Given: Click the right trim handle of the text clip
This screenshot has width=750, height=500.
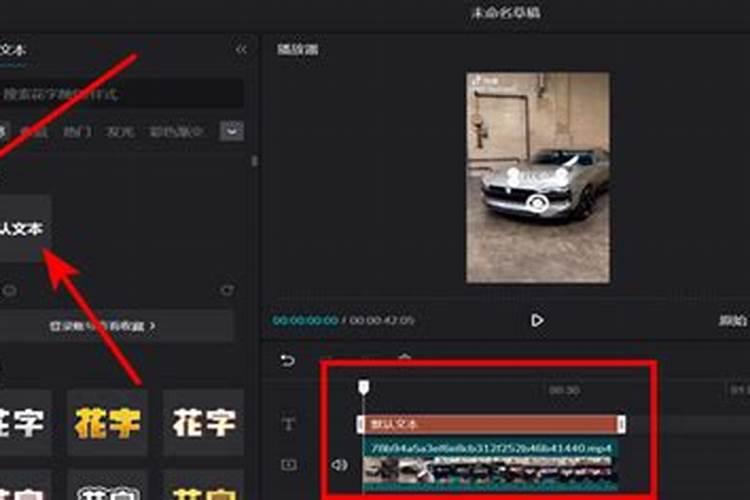Looking at the screenshot, I should click(x=621, y=424).
